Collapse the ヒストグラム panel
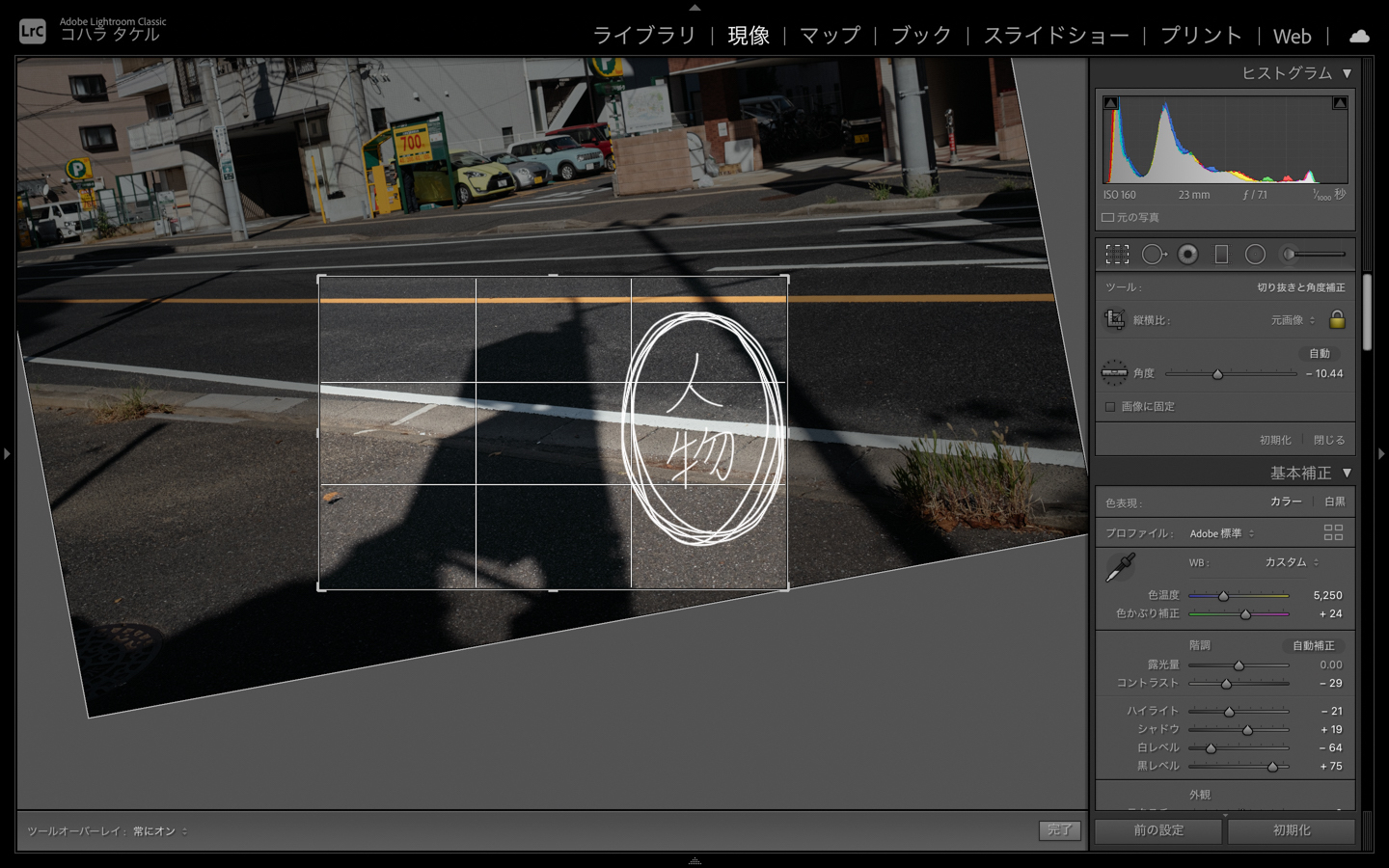1389x868 pixels. 1347,73
